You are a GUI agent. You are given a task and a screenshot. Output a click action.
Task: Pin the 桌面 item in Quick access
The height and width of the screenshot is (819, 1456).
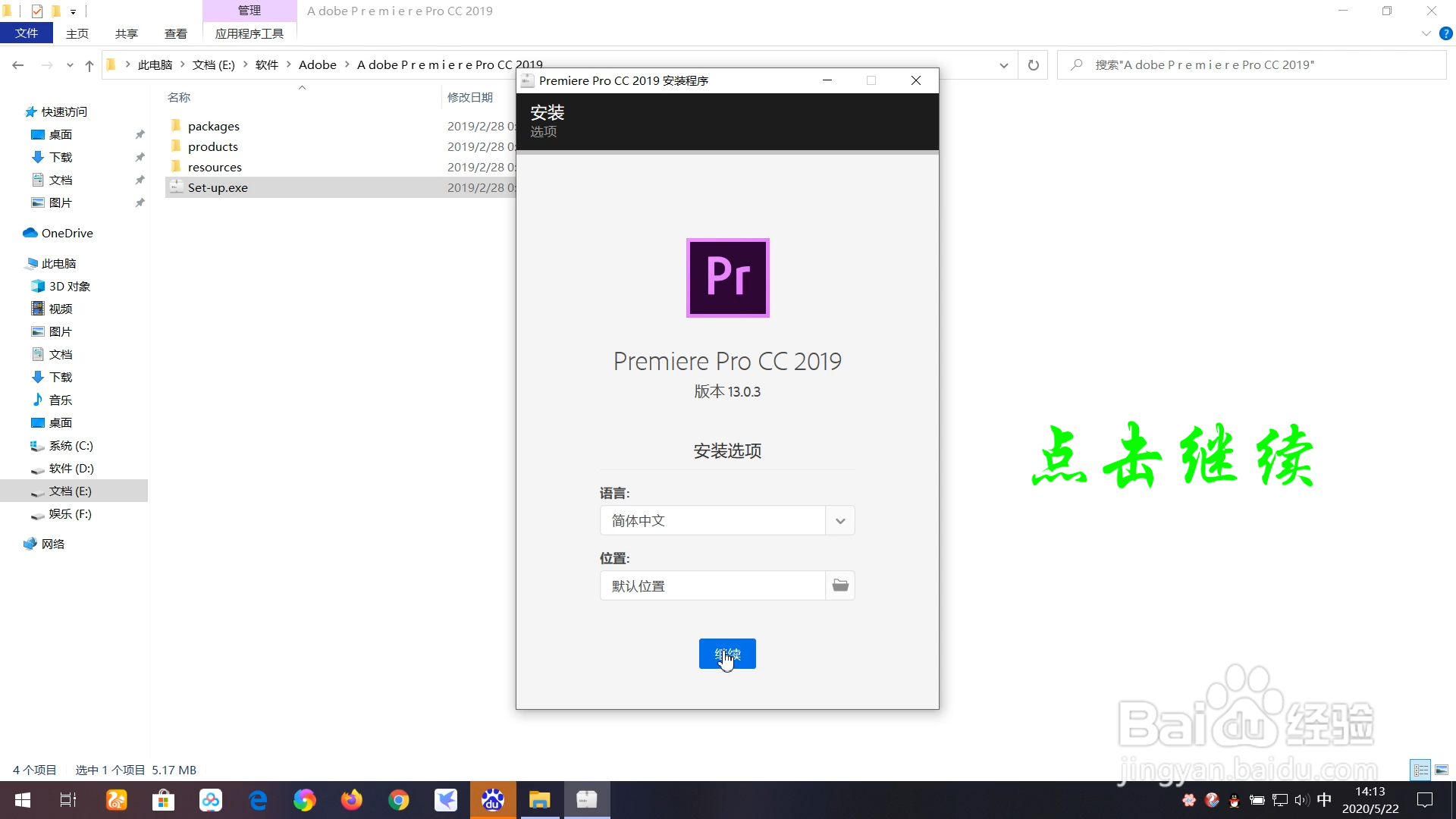[140, 134]
